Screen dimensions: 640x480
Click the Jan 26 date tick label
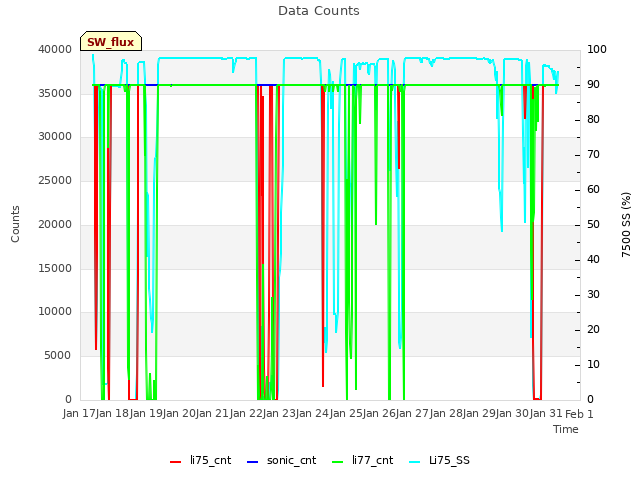pyautogui.click(x=379, y=414)
